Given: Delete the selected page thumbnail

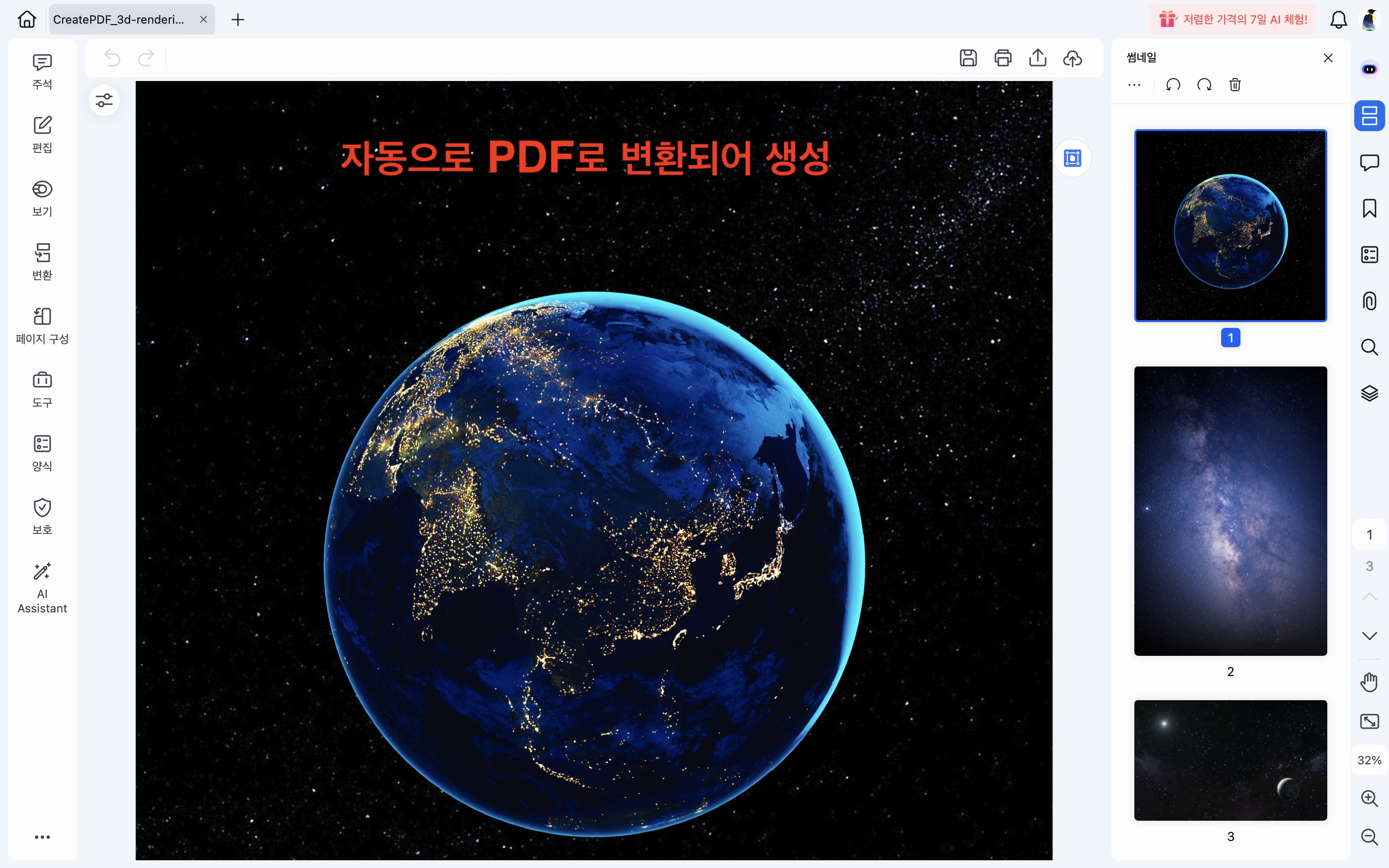Looking at the screenshot, I should pyautogui.click(x=1235, y=84).
